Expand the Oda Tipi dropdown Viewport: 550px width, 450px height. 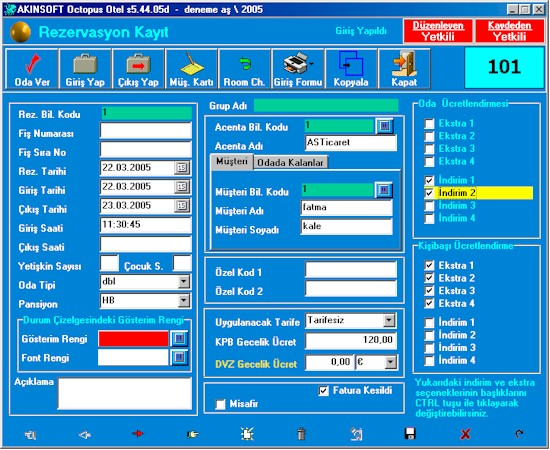coord(183,282)
